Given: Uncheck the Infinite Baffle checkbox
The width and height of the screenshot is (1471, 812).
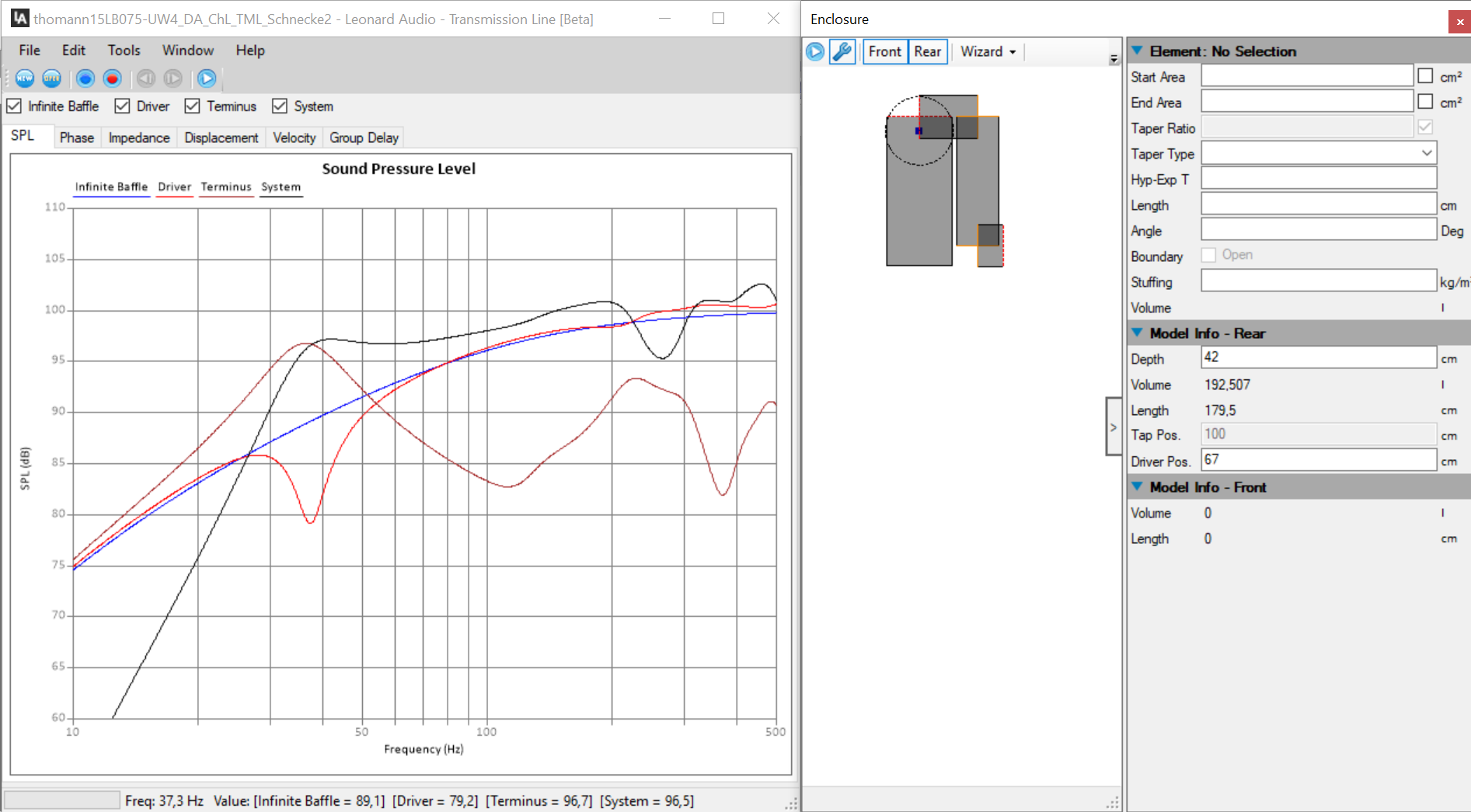Looking at the screenshot, I should coord(14,106).
